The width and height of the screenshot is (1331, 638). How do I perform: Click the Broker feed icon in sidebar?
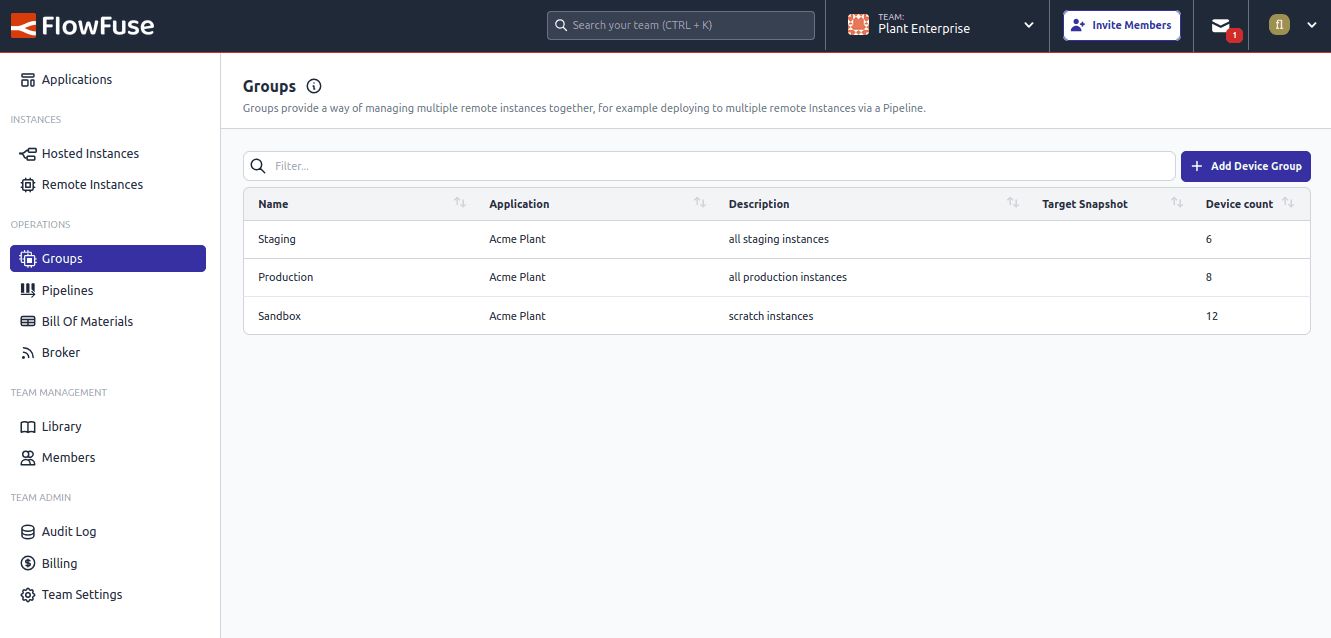point(26,352)
